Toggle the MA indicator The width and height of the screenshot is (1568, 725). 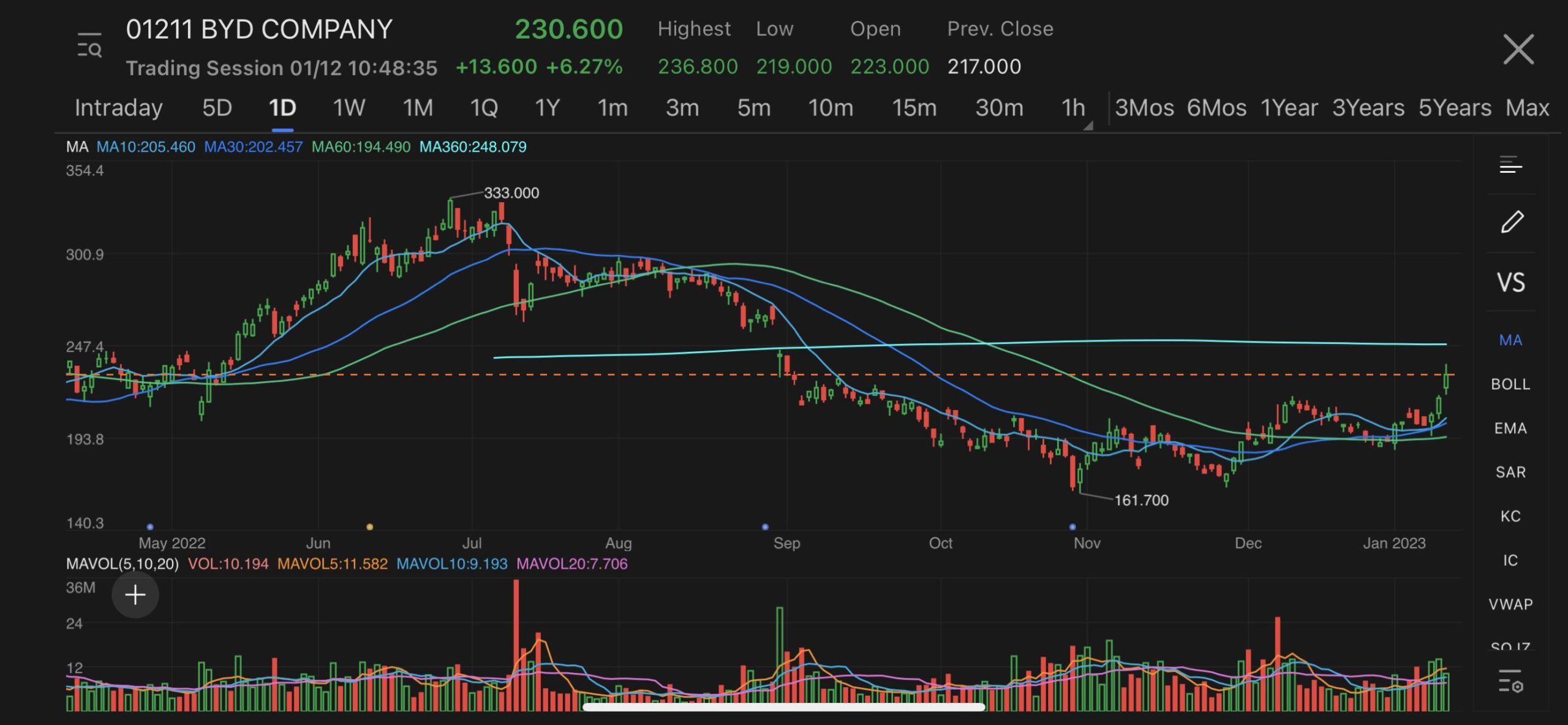point(1510,340)
